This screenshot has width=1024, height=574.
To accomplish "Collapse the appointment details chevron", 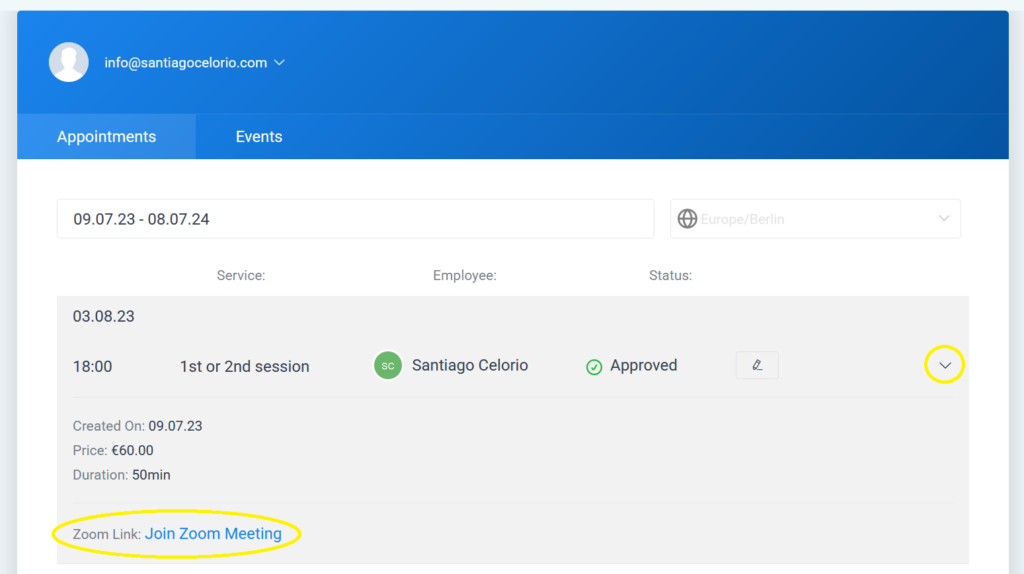I will click(x=945, y=365).
